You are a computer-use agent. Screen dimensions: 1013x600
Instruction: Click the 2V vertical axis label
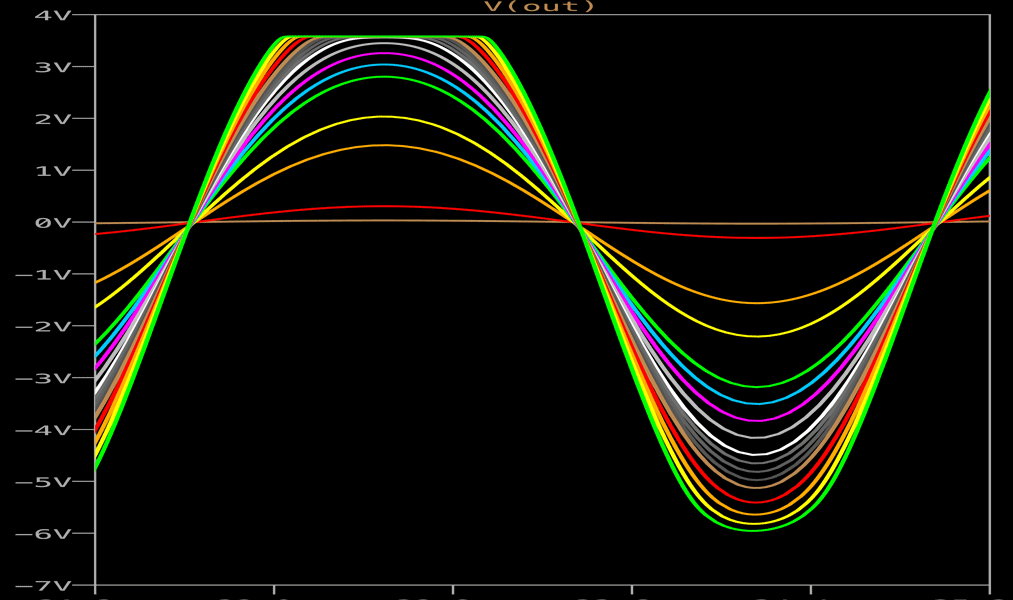coord(52,119)
